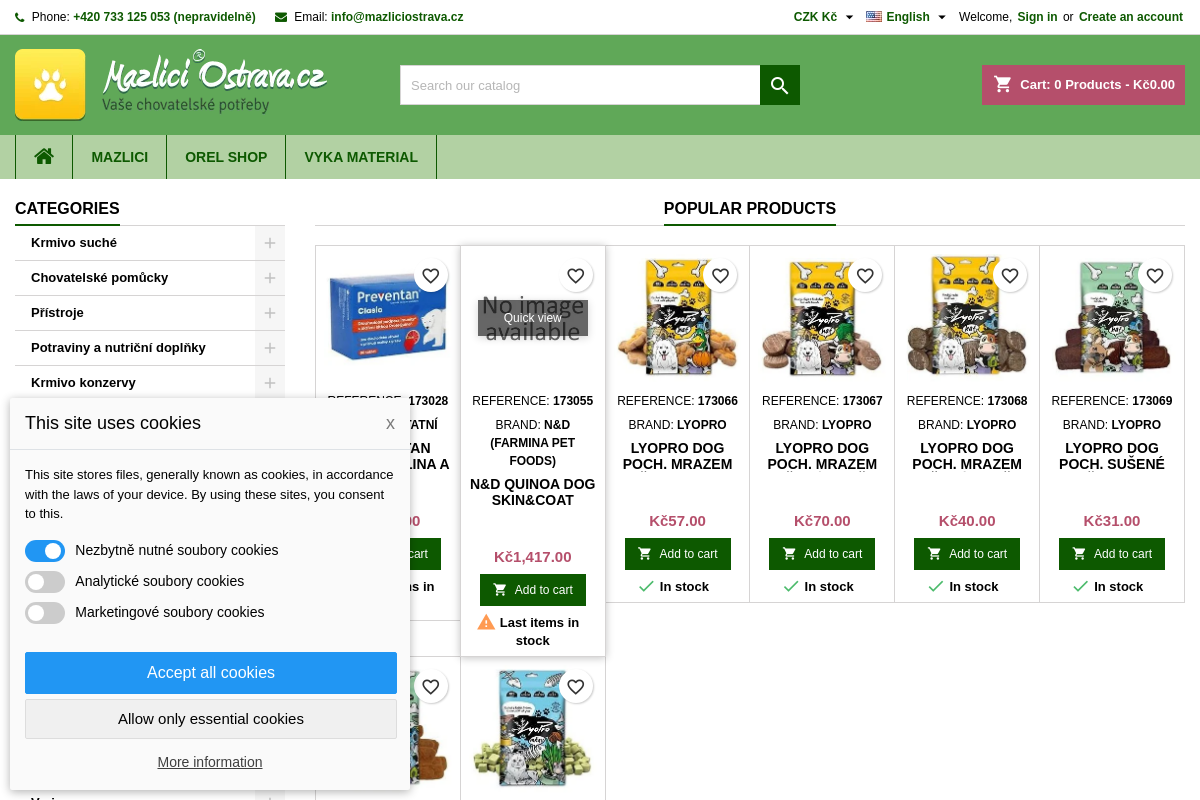The height and width of the screenshot is (800, 1200).
Task: Open the English language dropdown
Action: (x=906, y=17)
